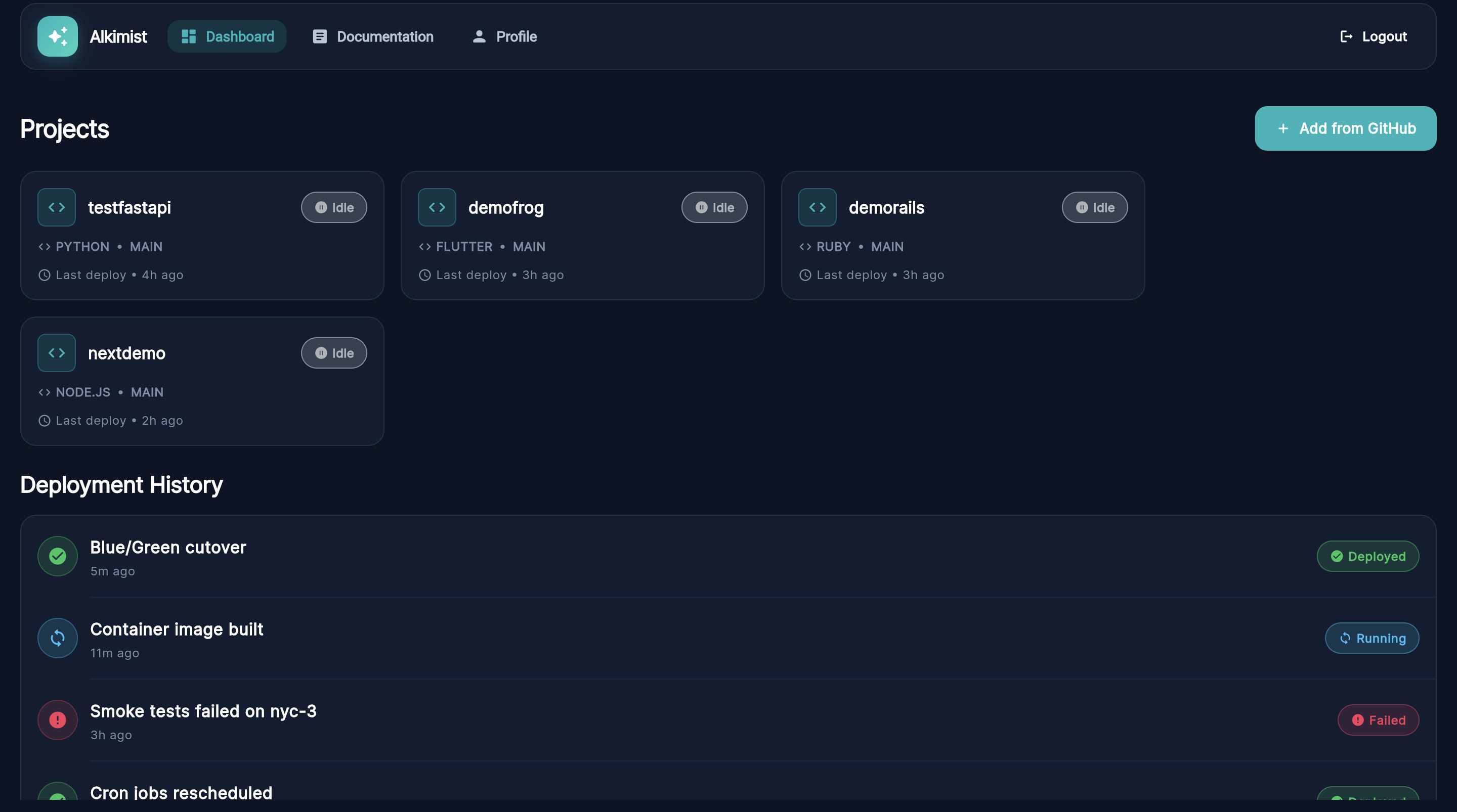Click the Alkimist sparkle logo icon

coord(57,36)
